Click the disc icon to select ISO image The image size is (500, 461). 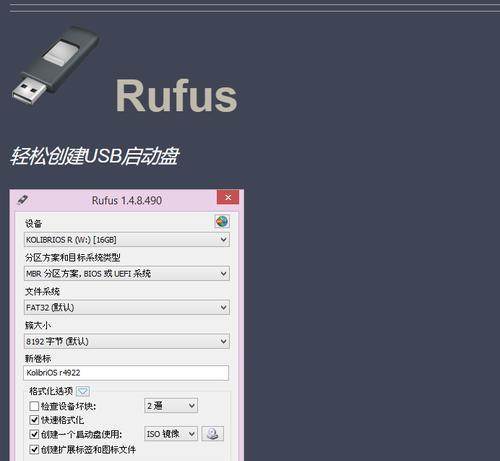coord(212,434)
